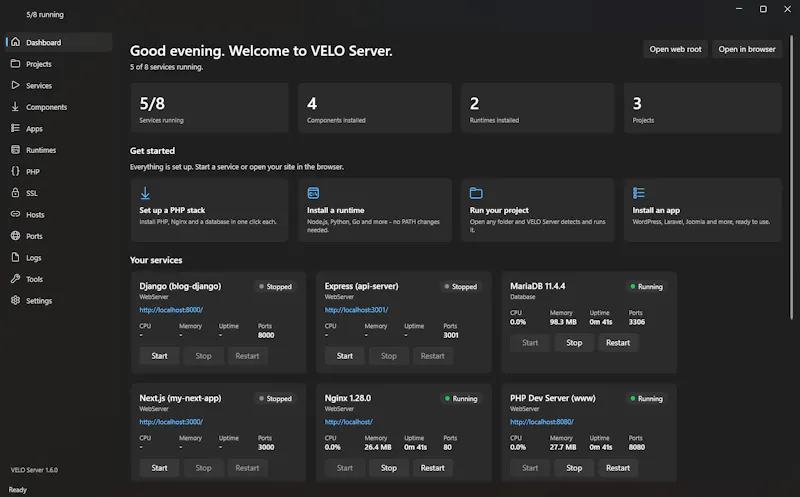Go to Projects section

59,64
